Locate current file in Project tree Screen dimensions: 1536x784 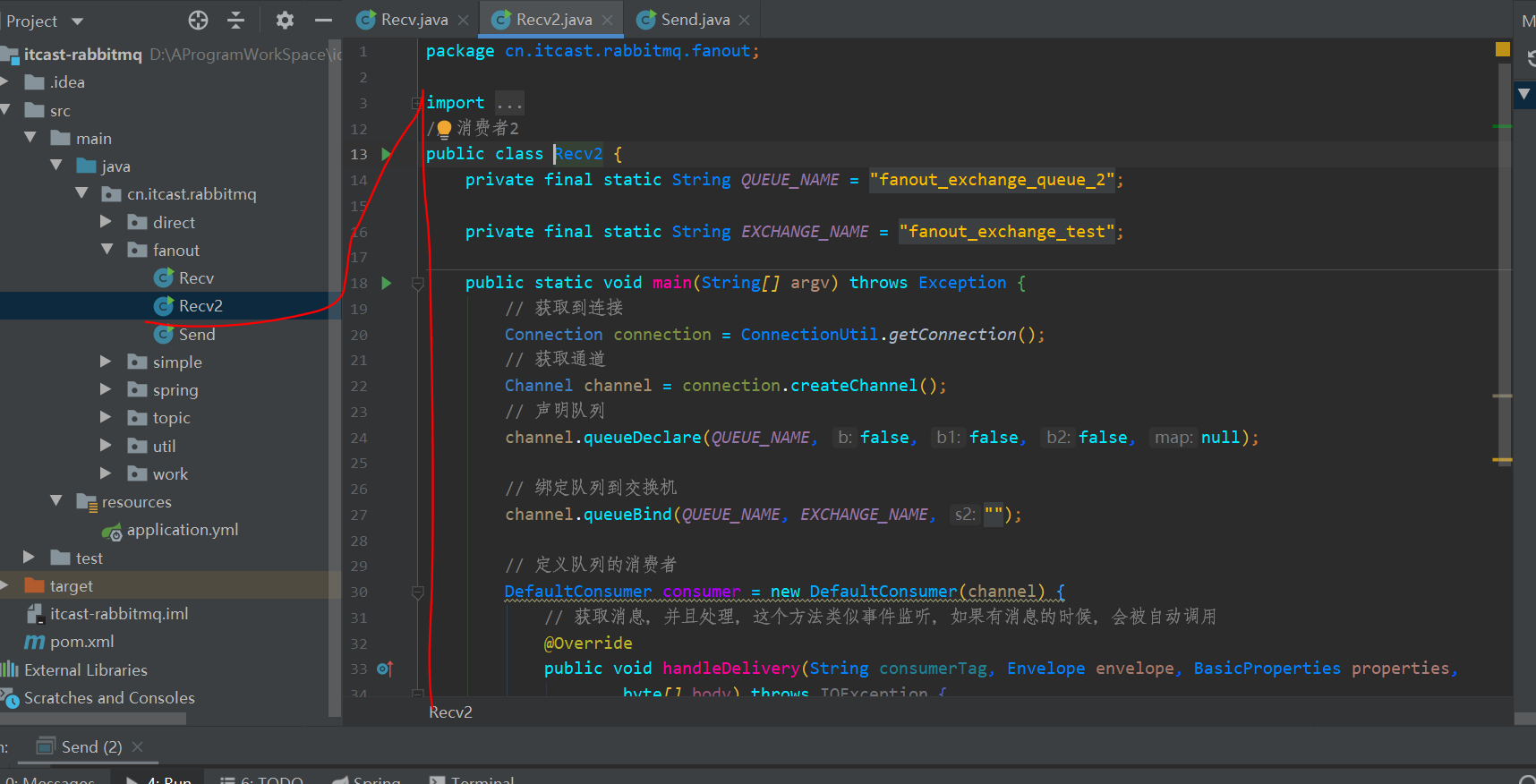pos(199,20)
